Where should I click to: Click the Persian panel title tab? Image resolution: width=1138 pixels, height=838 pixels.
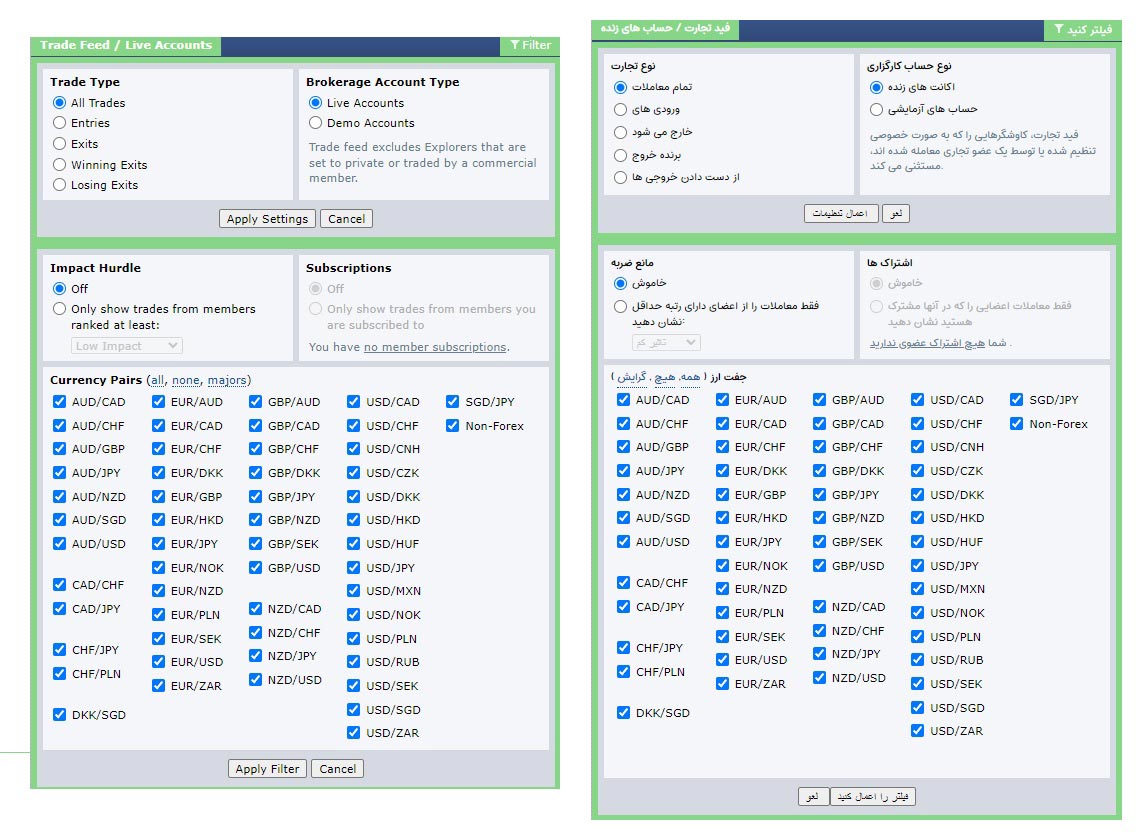point(666,29)
